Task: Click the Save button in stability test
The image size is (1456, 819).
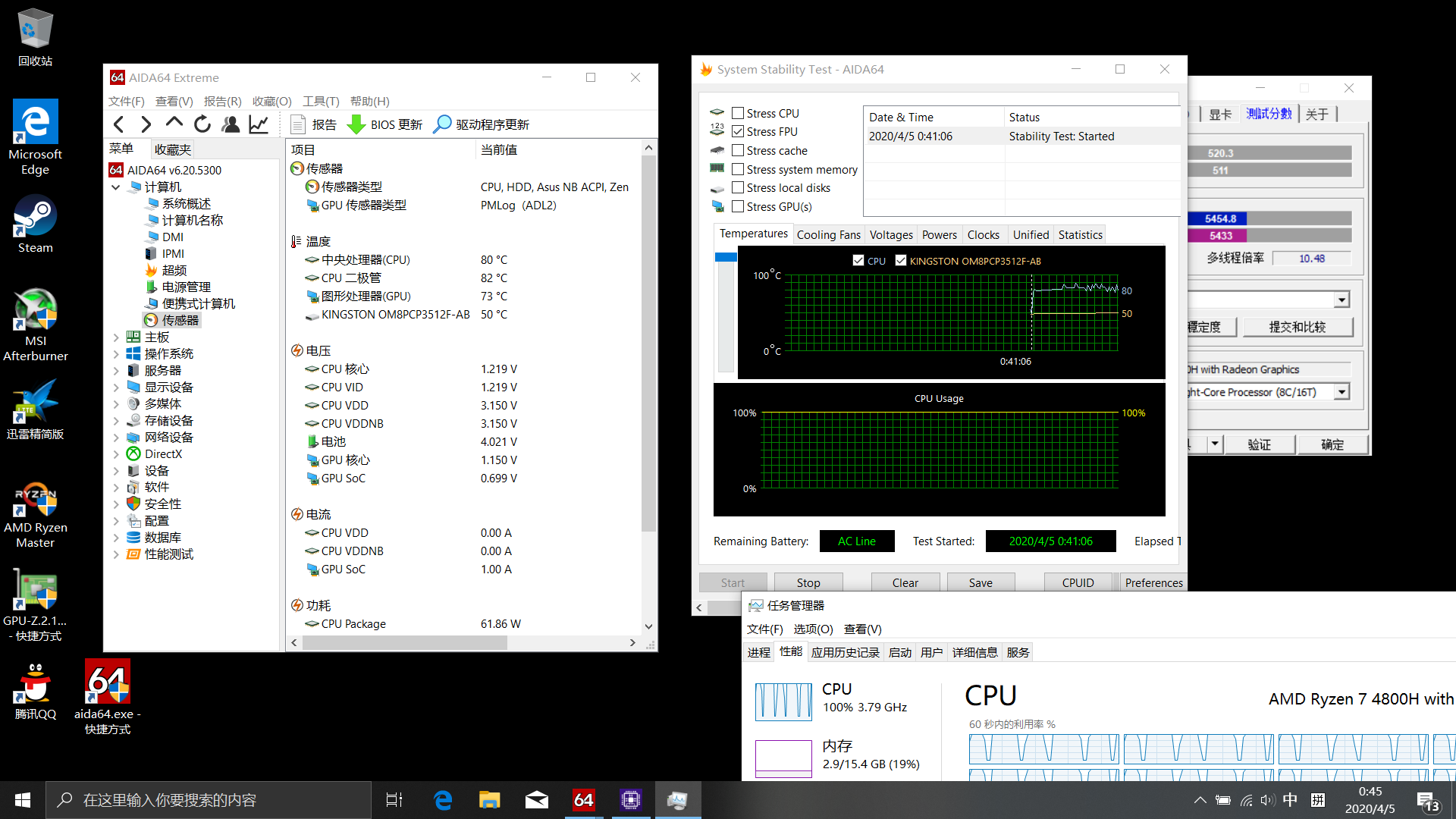Action: tap(981, 582)
